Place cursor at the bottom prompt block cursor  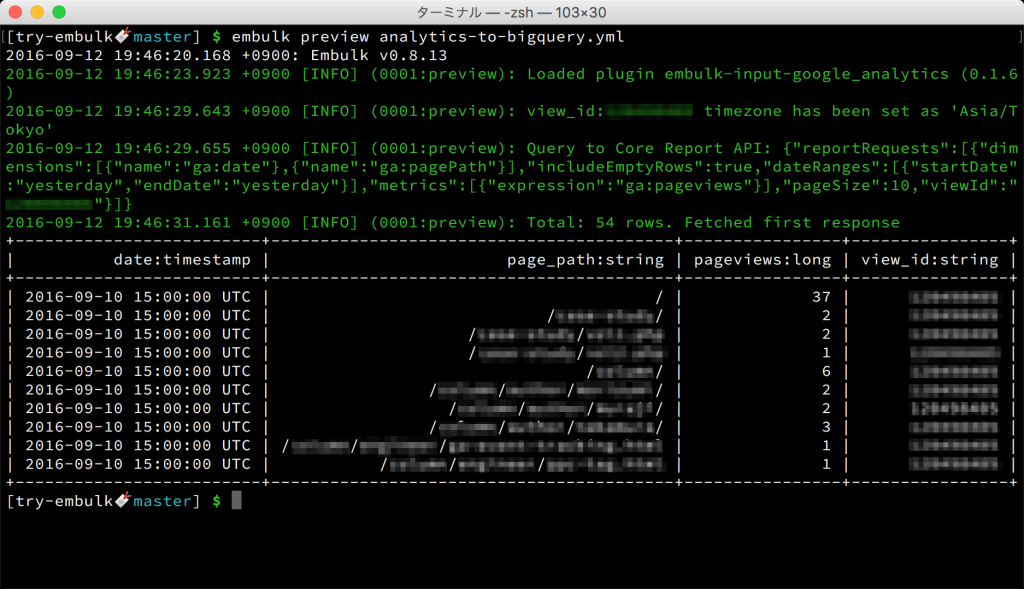pyautogui.click(x=237, y=500)
